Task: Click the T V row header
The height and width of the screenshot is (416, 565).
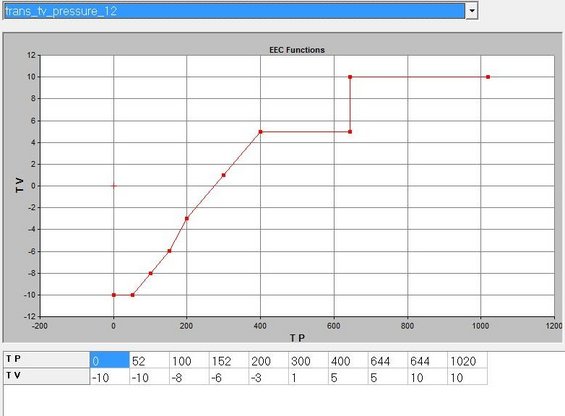Action: click(x=46, y=376)
